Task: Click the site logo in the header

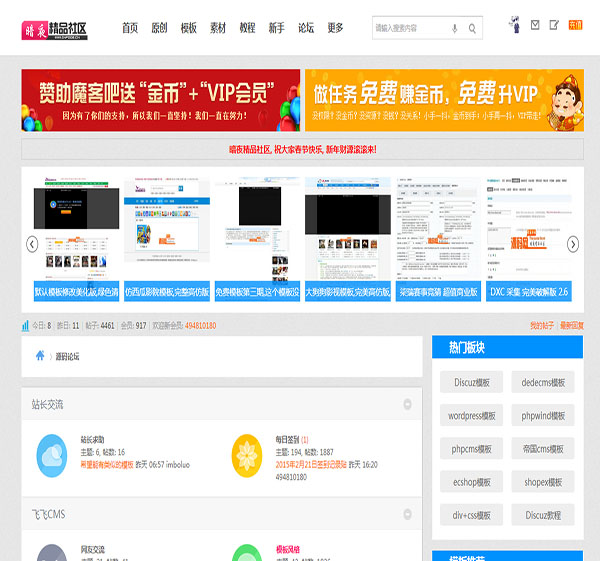Action: 54,30
